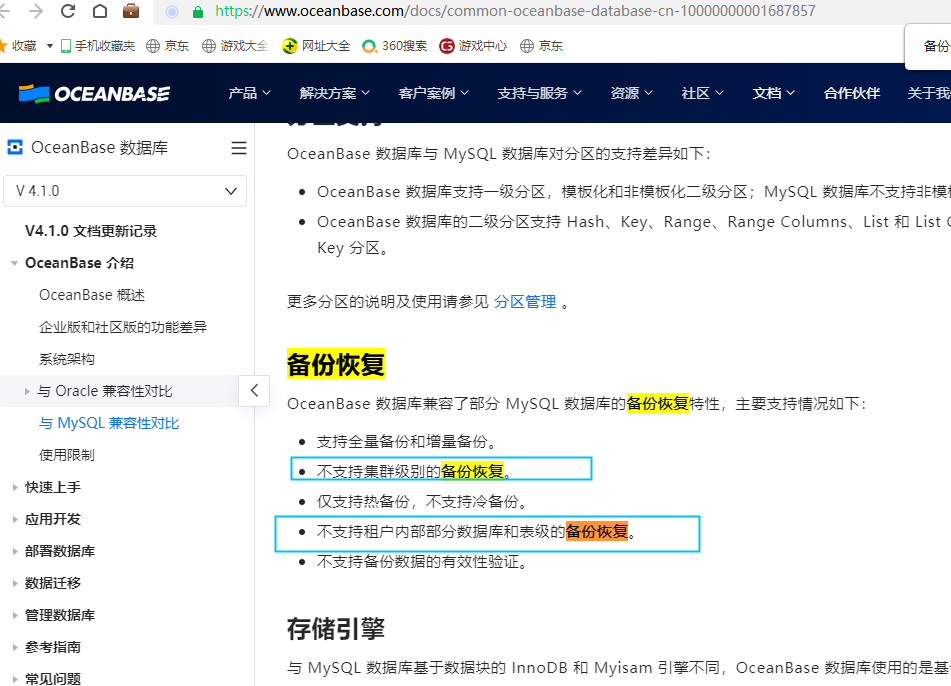Expand 常见问题 section
Screen dimensions: 951x686
click(x=15, y=679)
